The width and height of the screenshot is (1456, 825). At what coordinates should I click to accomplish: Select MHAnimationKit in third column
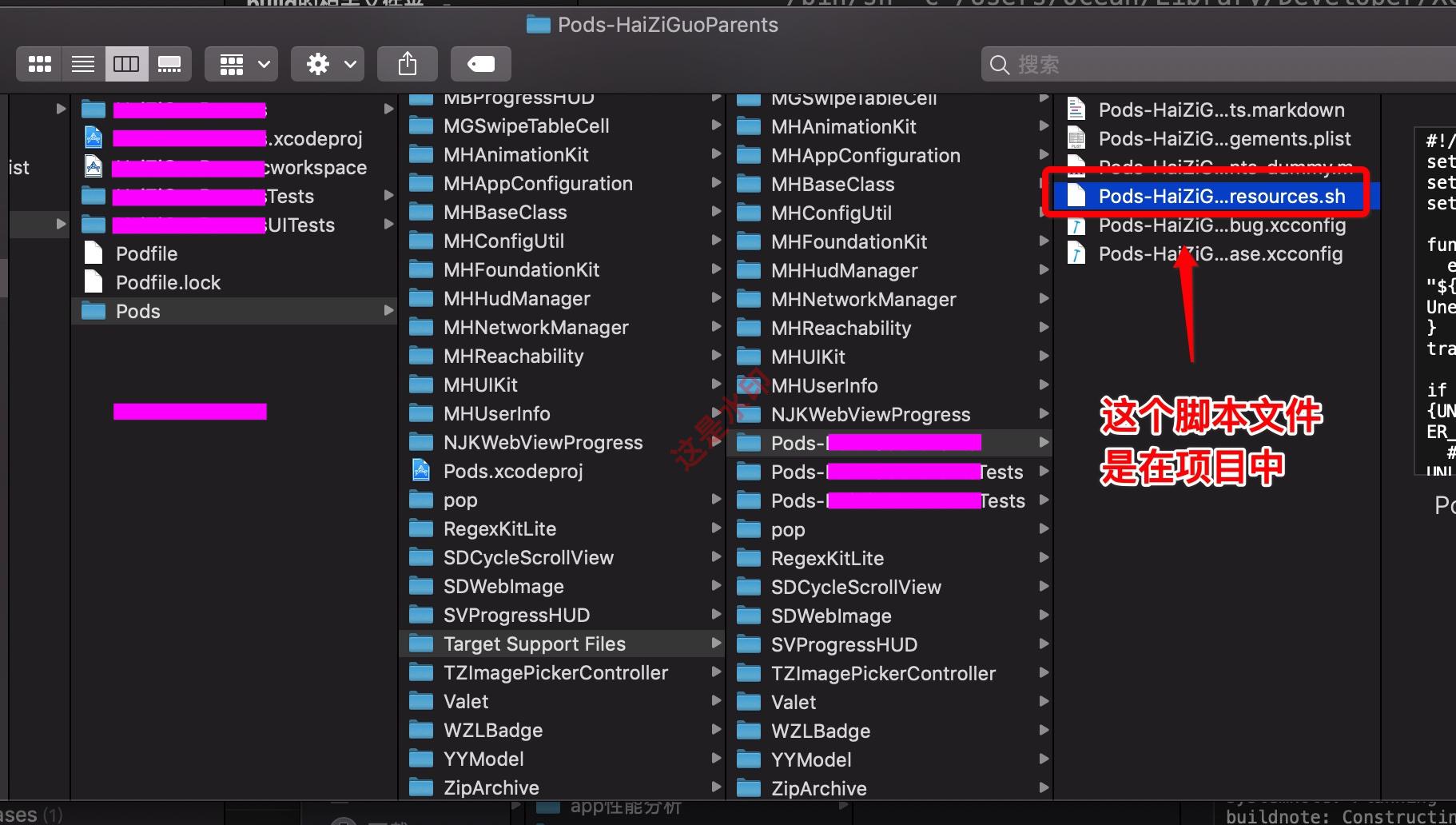(x=890, y=126)
